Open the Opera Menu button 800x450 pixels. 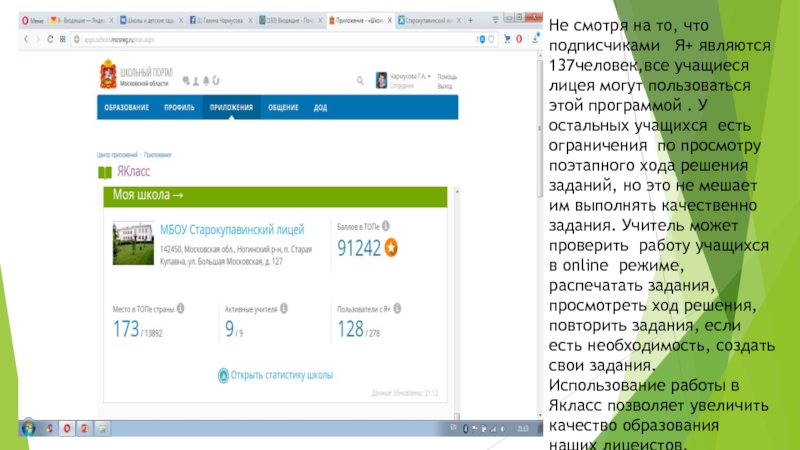[33, 20]
